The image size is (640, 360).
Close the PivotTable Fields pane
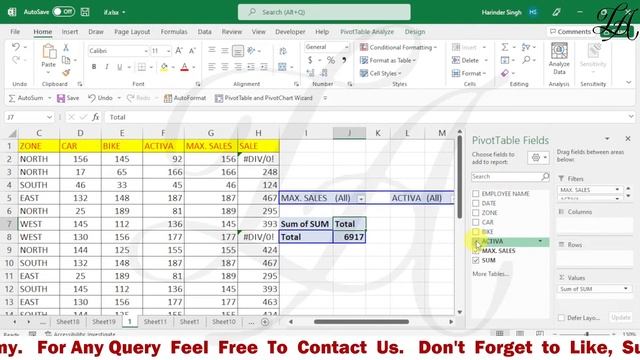(628, 139)
